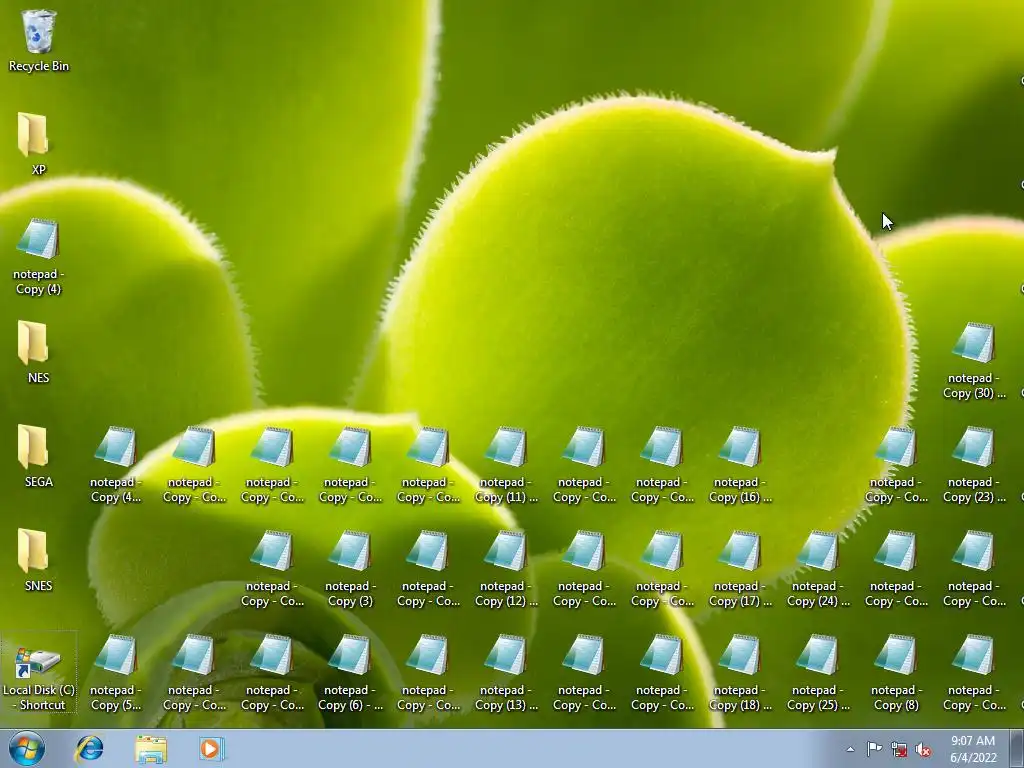1024x768 pixels.
Task: Select notepad - Copy (23) icon
Action: (974, 464)
